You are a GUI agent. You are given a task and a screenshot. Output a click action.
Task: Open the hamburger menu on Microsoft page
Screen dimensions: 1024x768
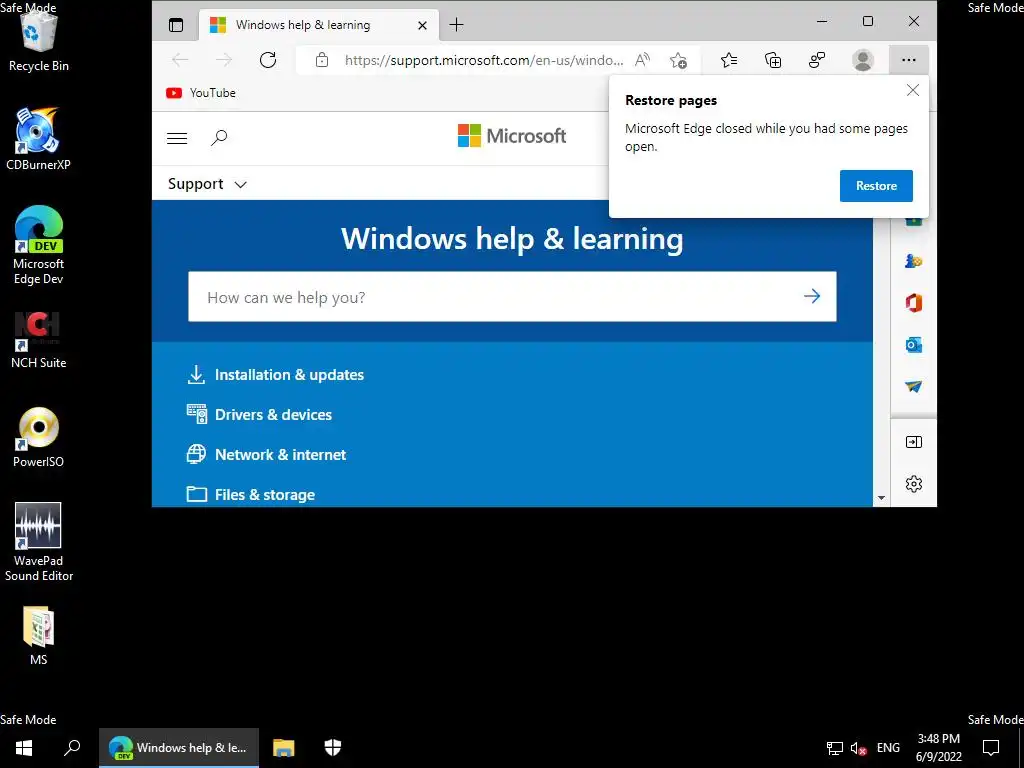tap(177, 138)
